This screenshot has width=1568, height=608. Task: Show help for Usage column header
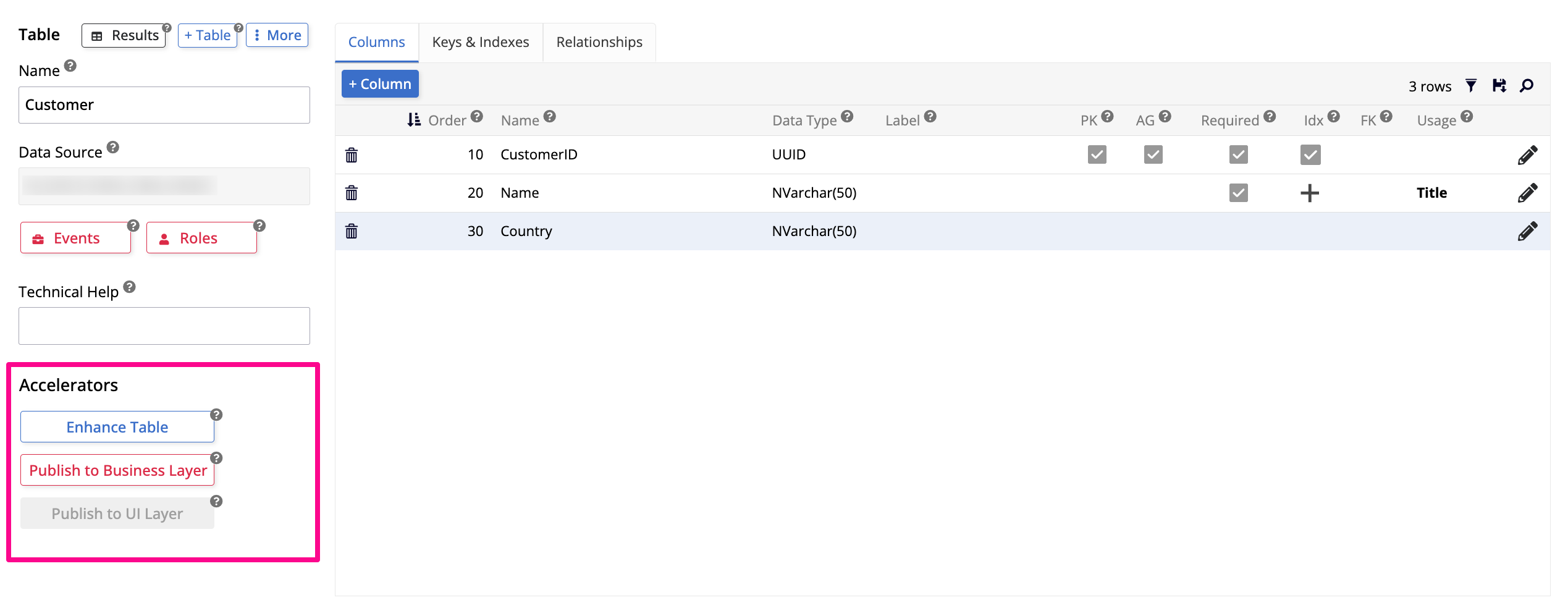pyautogui.click(x=1467, y=116)
